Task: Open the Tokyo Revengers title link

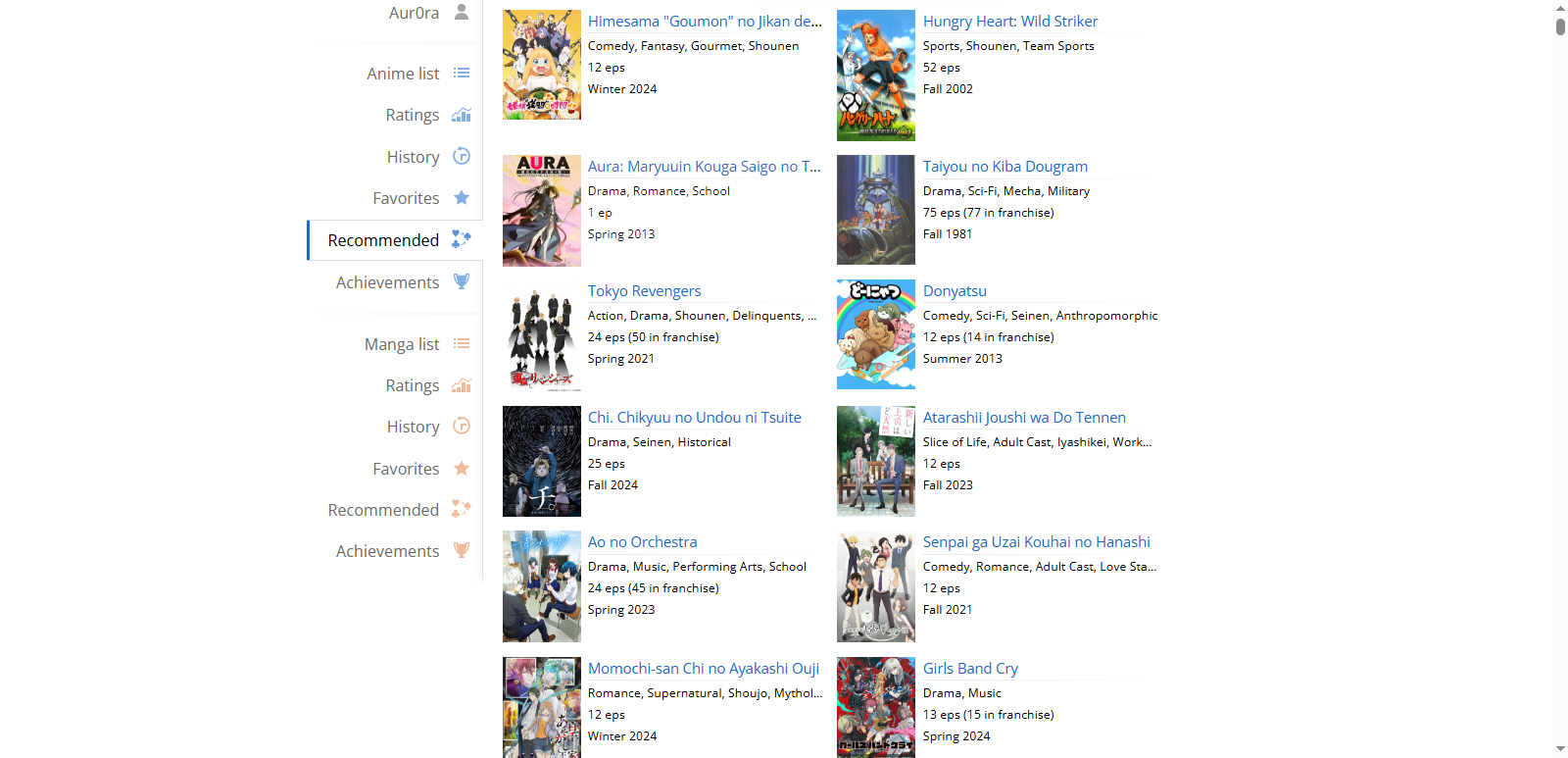Action: (x=644, y=291)
